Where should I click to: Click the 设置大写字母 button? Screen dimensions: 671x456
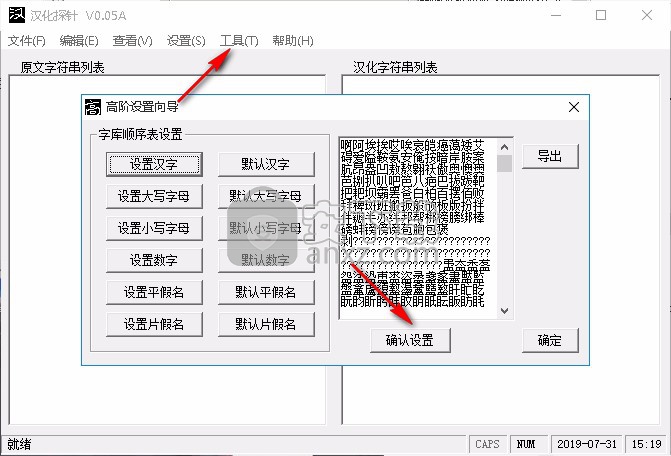(x=154, y=196)
